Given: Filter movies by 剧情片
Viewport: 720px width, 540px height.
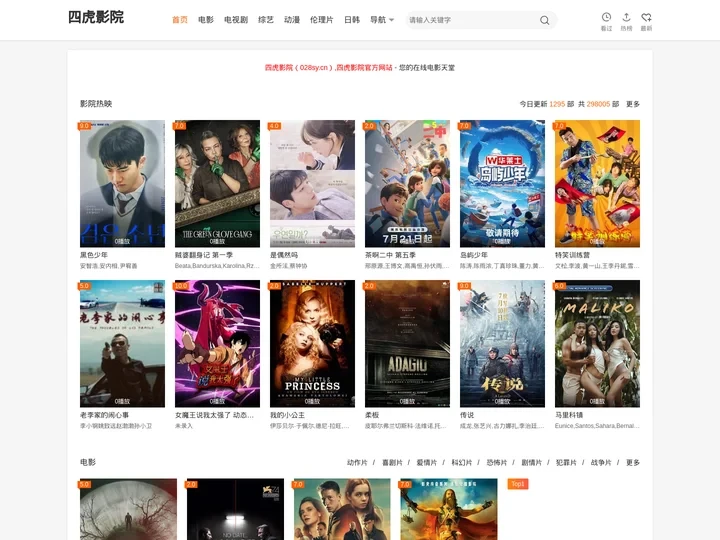Looking at the screenshot, I should [531, 462].
